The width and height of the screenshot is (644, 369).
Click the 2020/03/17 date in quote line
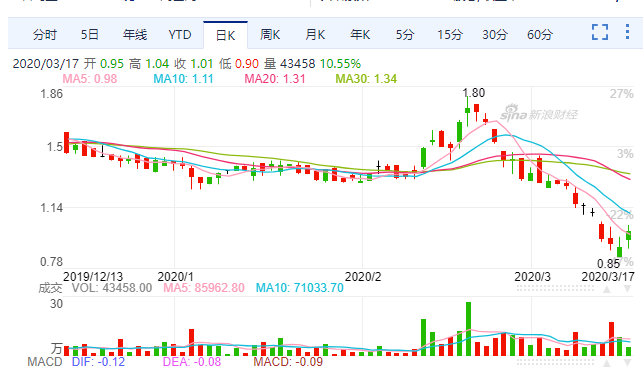click(x=46, y=64)
